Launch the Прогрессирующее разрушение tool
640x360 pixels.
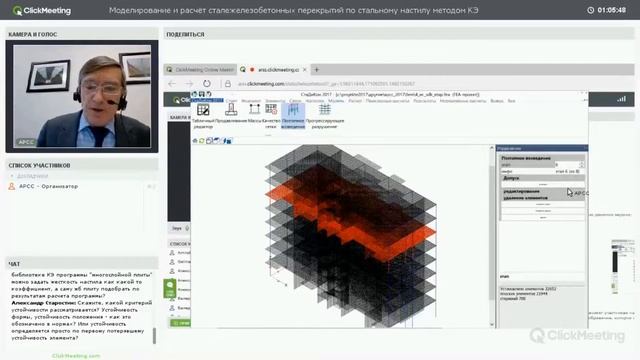(325, 116)
